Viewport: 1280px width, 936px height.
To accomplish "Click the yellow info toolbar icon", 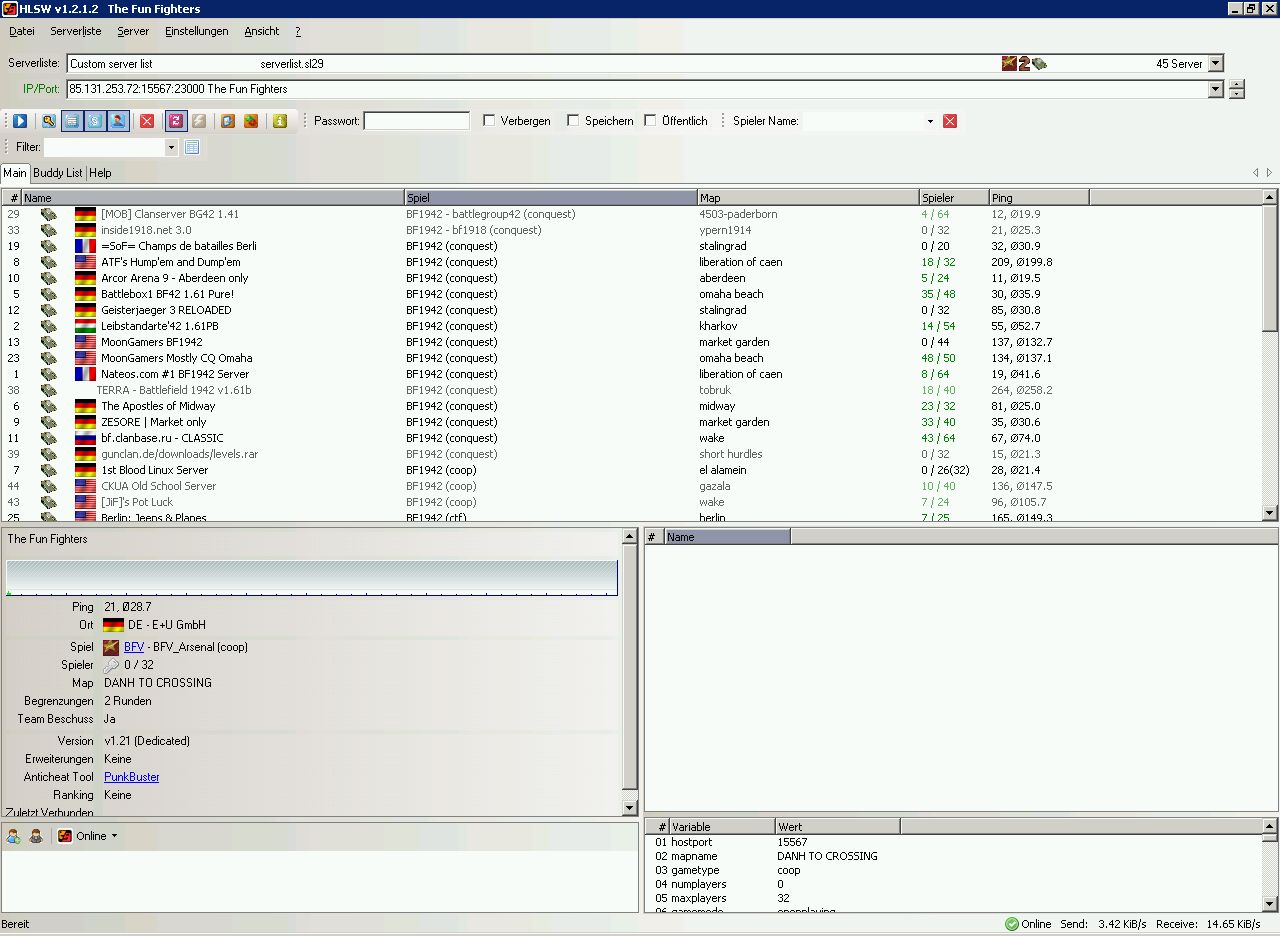I will coord(279,121).
